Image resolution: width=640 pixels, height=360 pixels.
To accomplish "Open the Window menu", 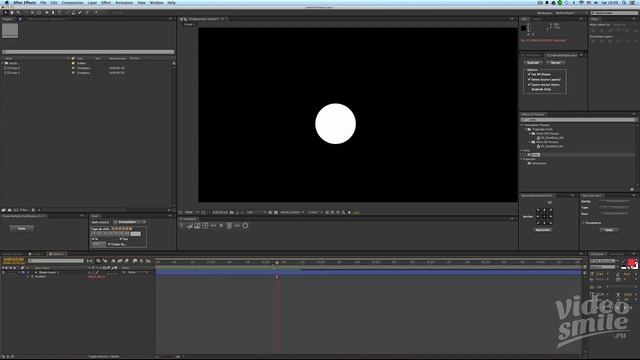I will (156, 2).
